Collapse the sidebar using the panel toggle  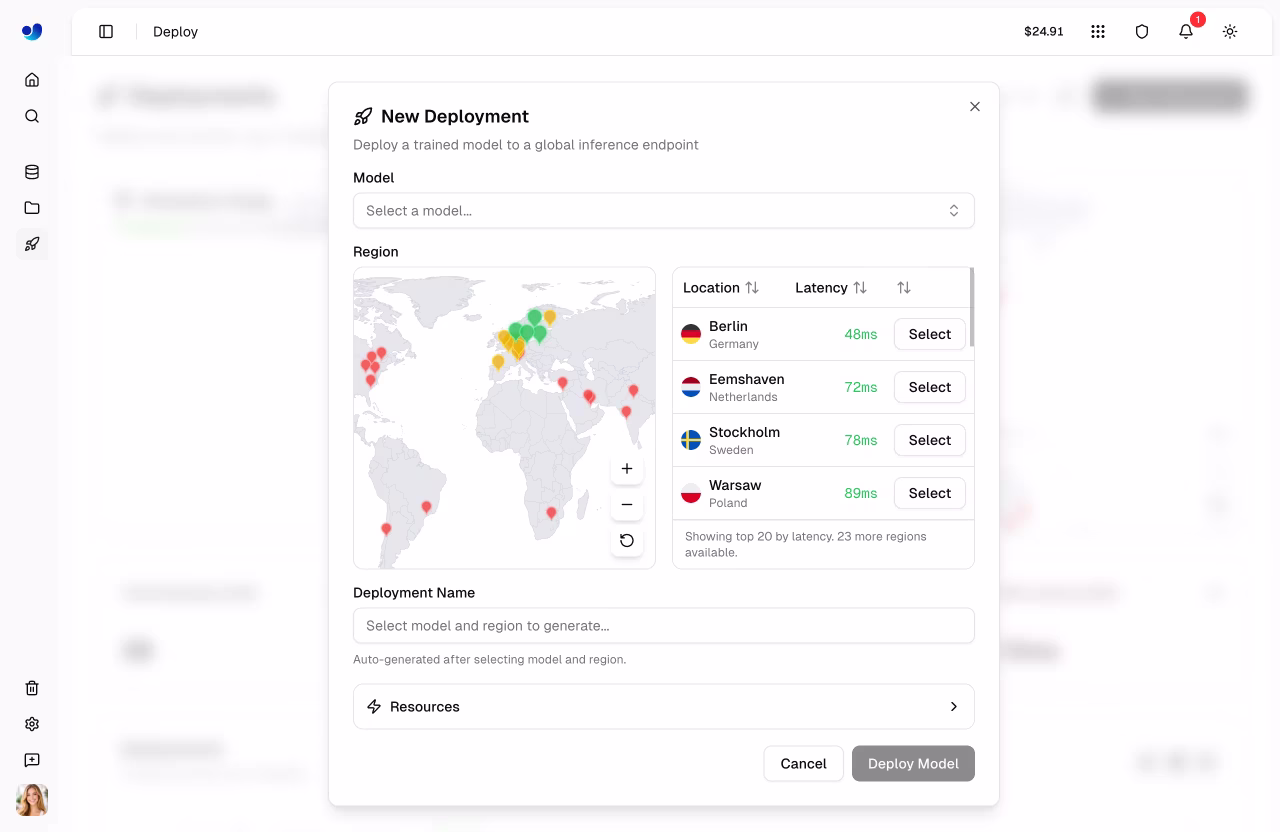coord(106,31)
